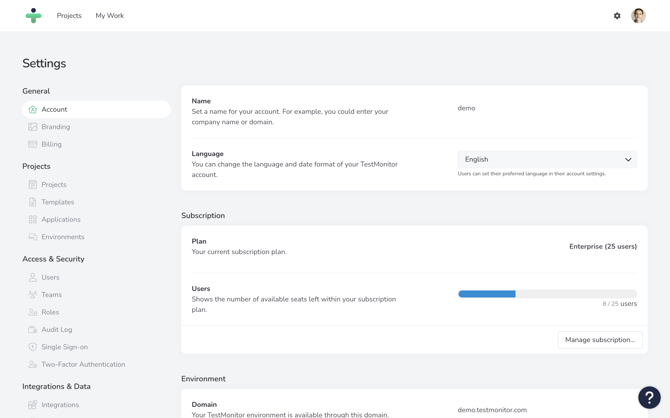Navigate to Roles in Access & Security

pyautogui.click(x=50, y=312)
